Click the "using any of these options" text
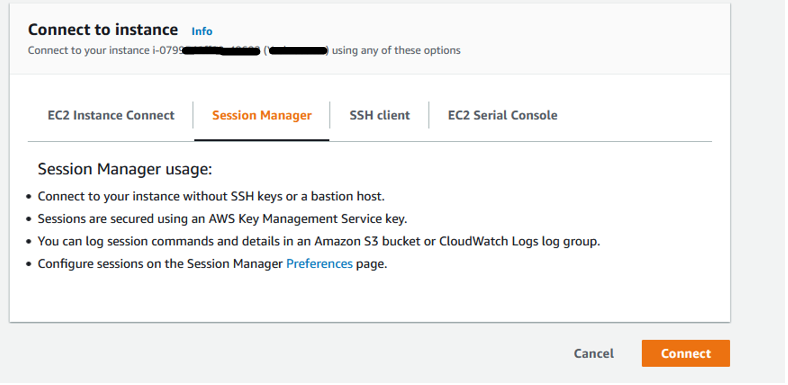Viewport: 788px width, 385px height. (x=396, y=50)
